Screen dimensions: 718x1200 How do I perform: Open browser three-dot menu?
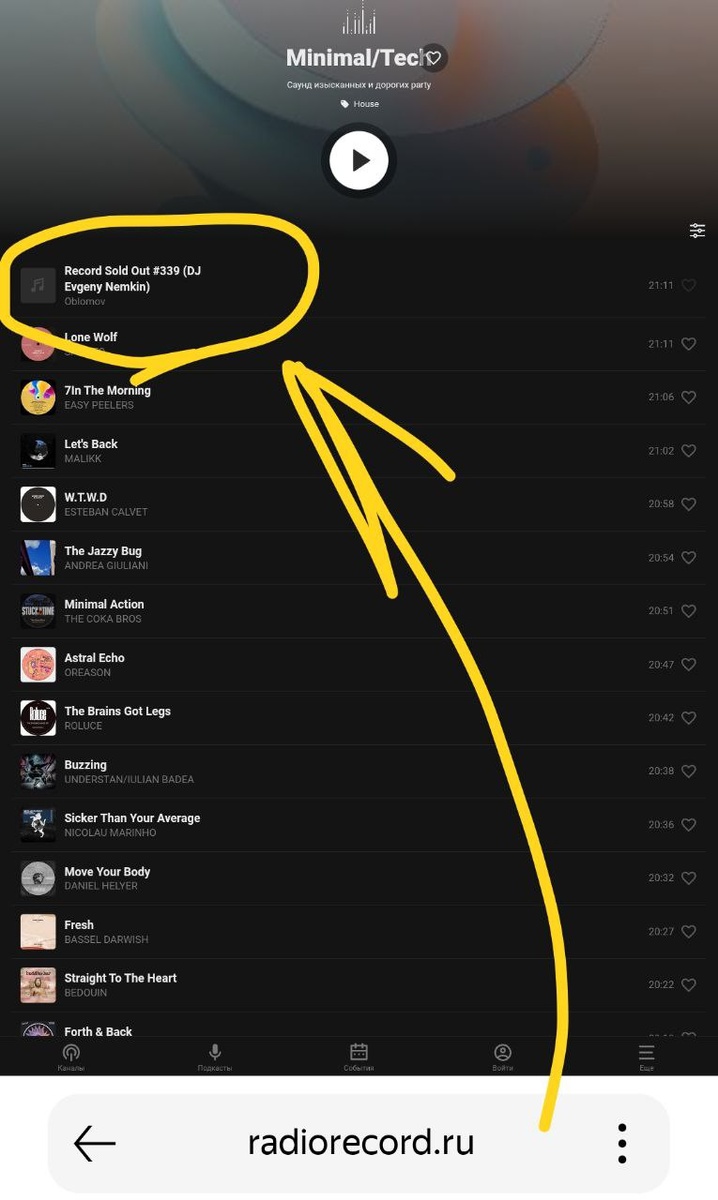(622, 1143)
